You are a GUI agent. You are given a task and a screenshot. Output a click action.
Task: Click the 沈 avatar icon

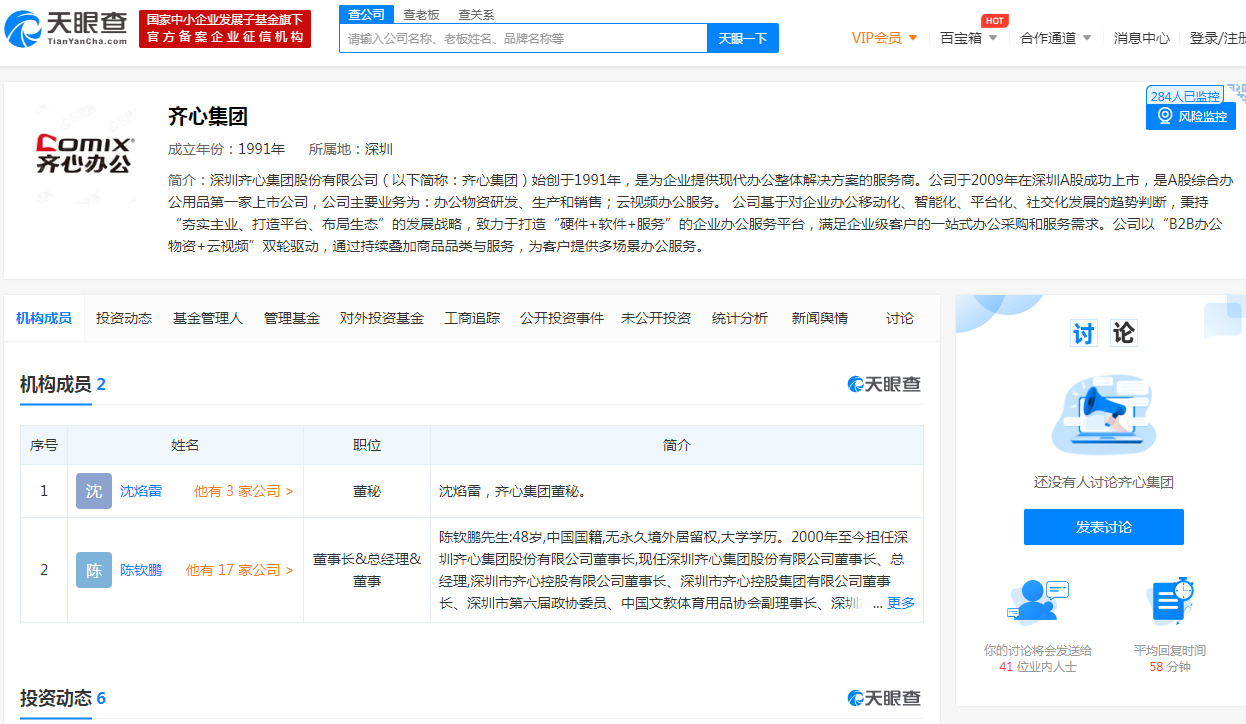click(94, 491)
